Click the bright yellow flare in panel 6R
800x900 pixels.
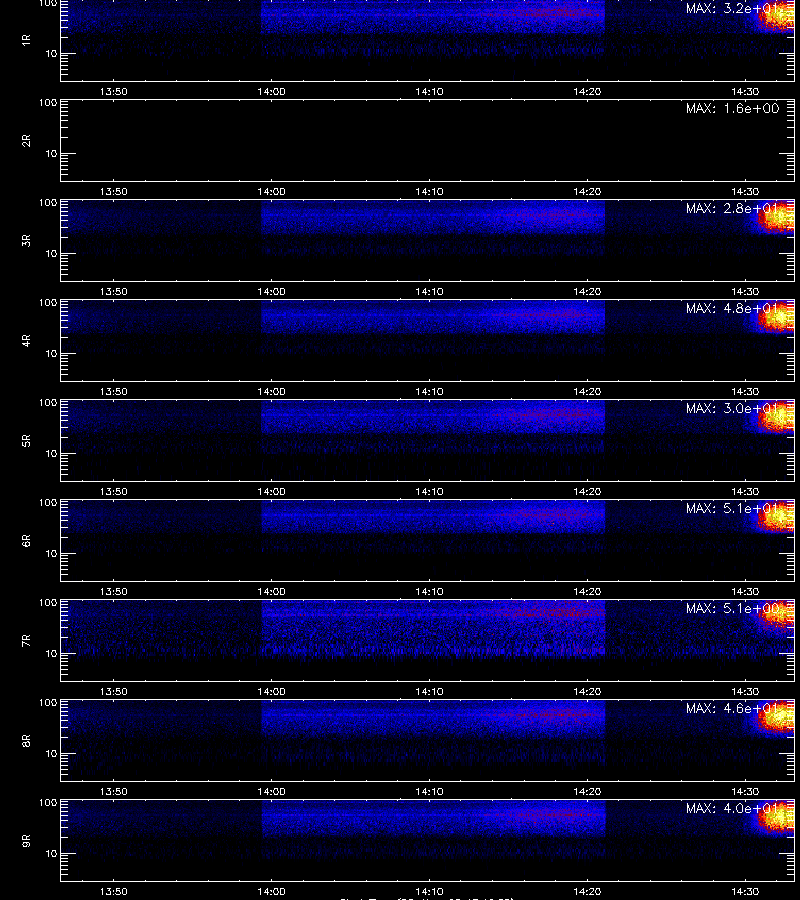776,517
